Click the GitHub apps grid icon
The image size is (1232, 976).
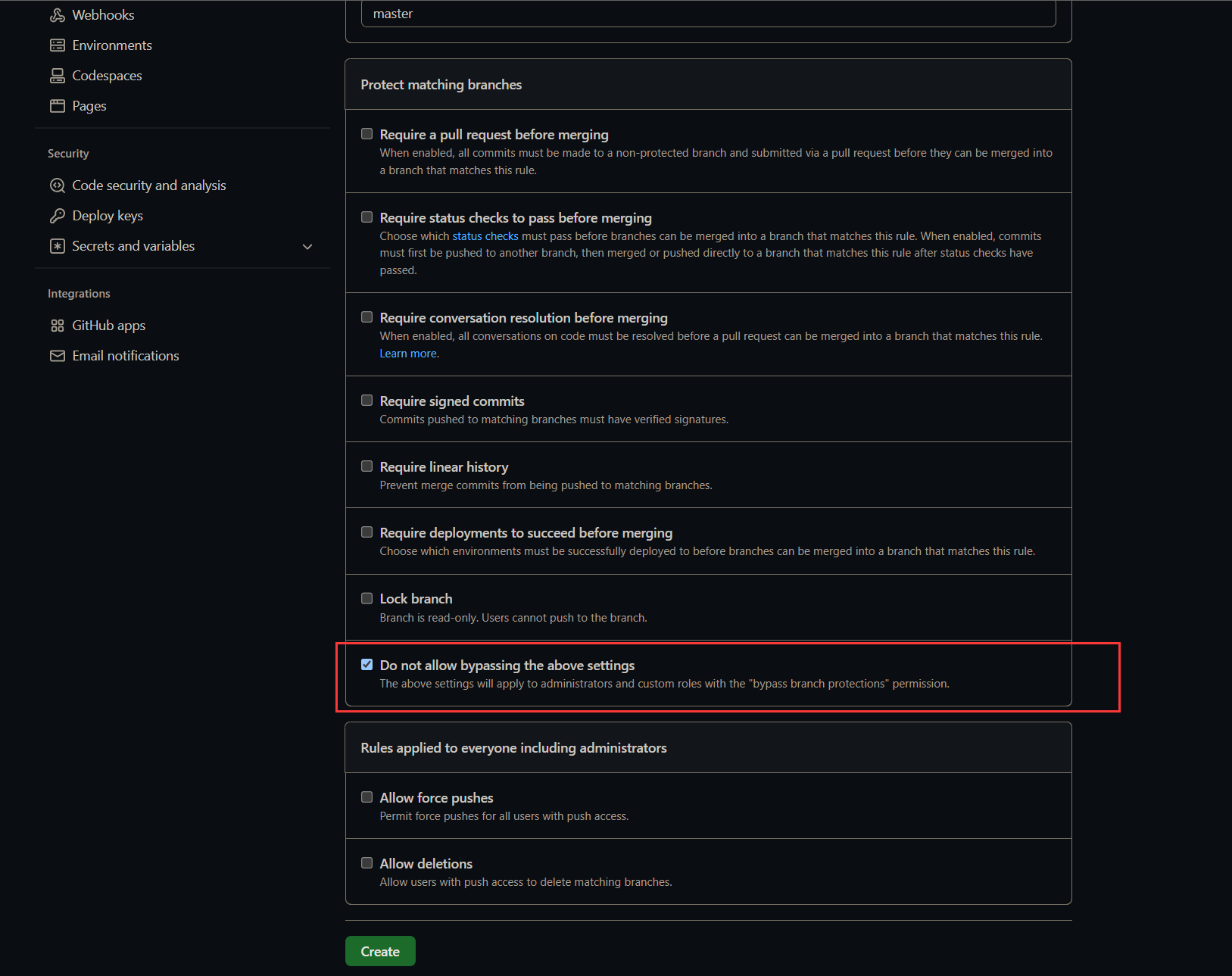(x=58, y=326)
